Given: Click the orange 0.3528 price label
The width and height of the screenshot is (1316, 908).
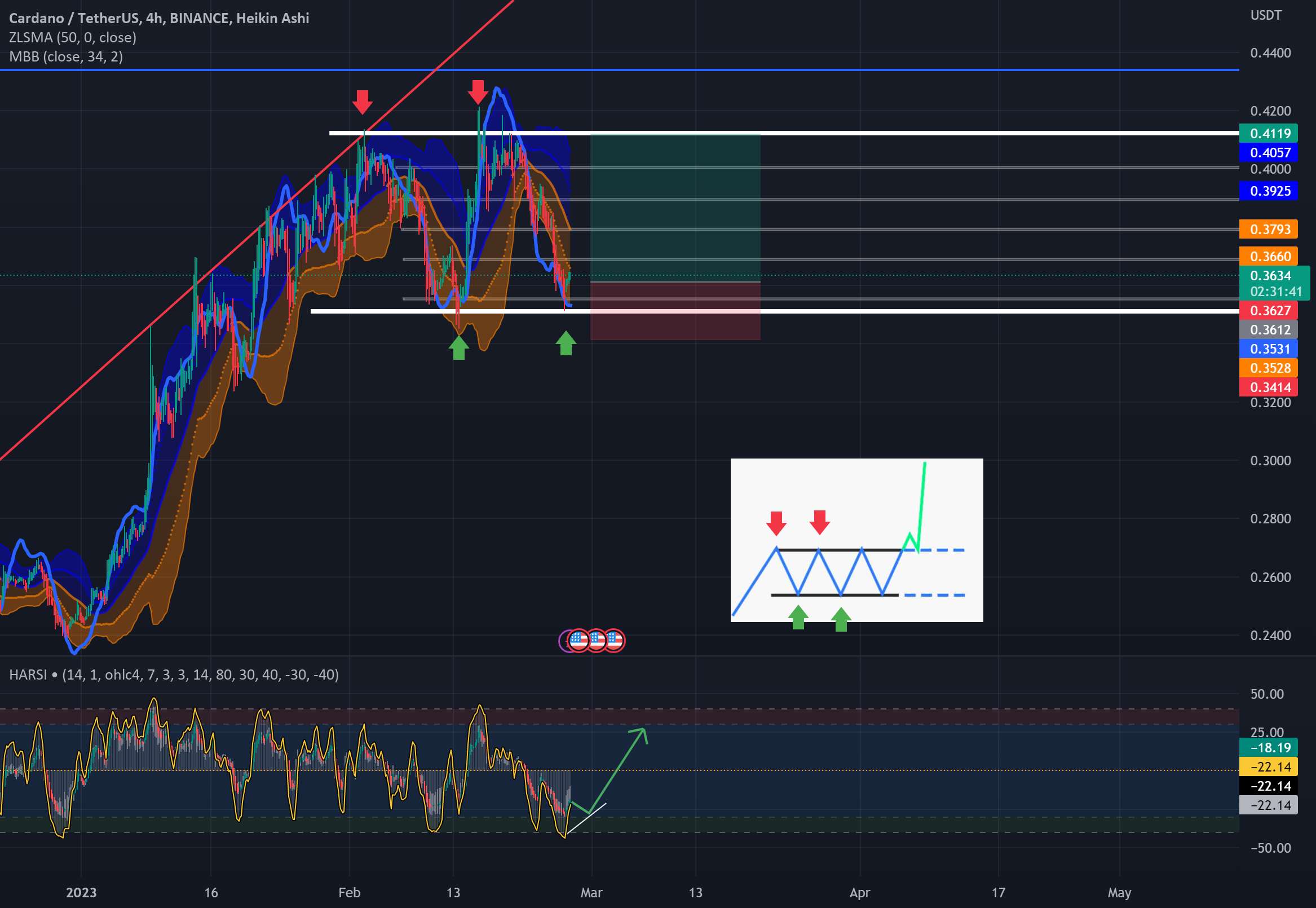Looking at the screenshot, I should pos(1268,368).
